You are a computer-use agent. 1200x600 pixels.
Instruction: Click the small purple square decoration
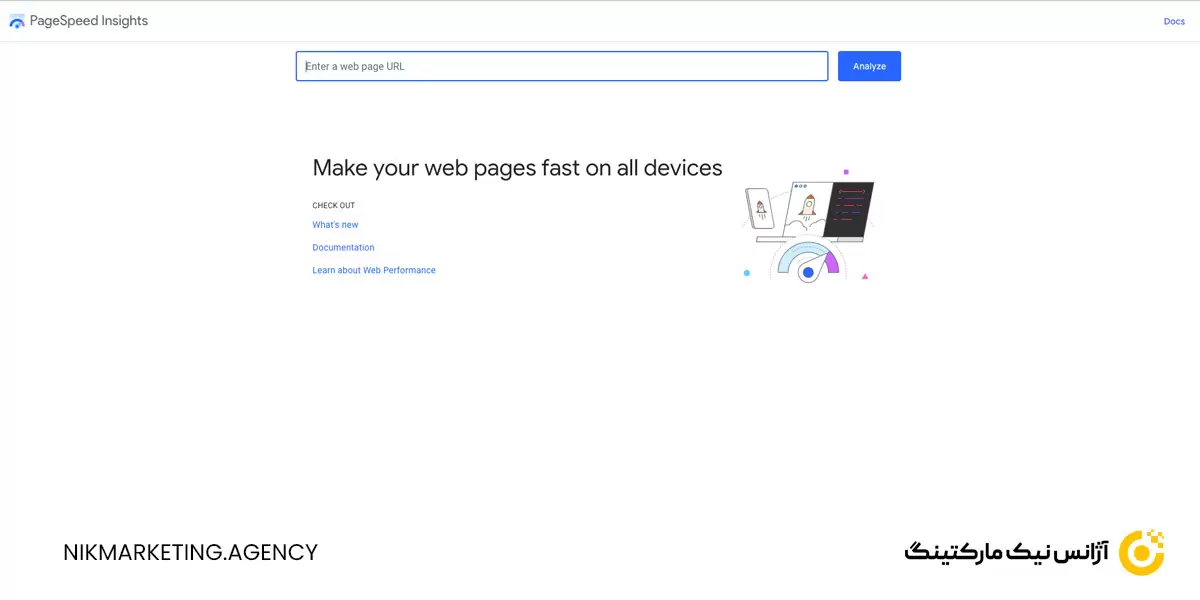(x=846, y=172)
